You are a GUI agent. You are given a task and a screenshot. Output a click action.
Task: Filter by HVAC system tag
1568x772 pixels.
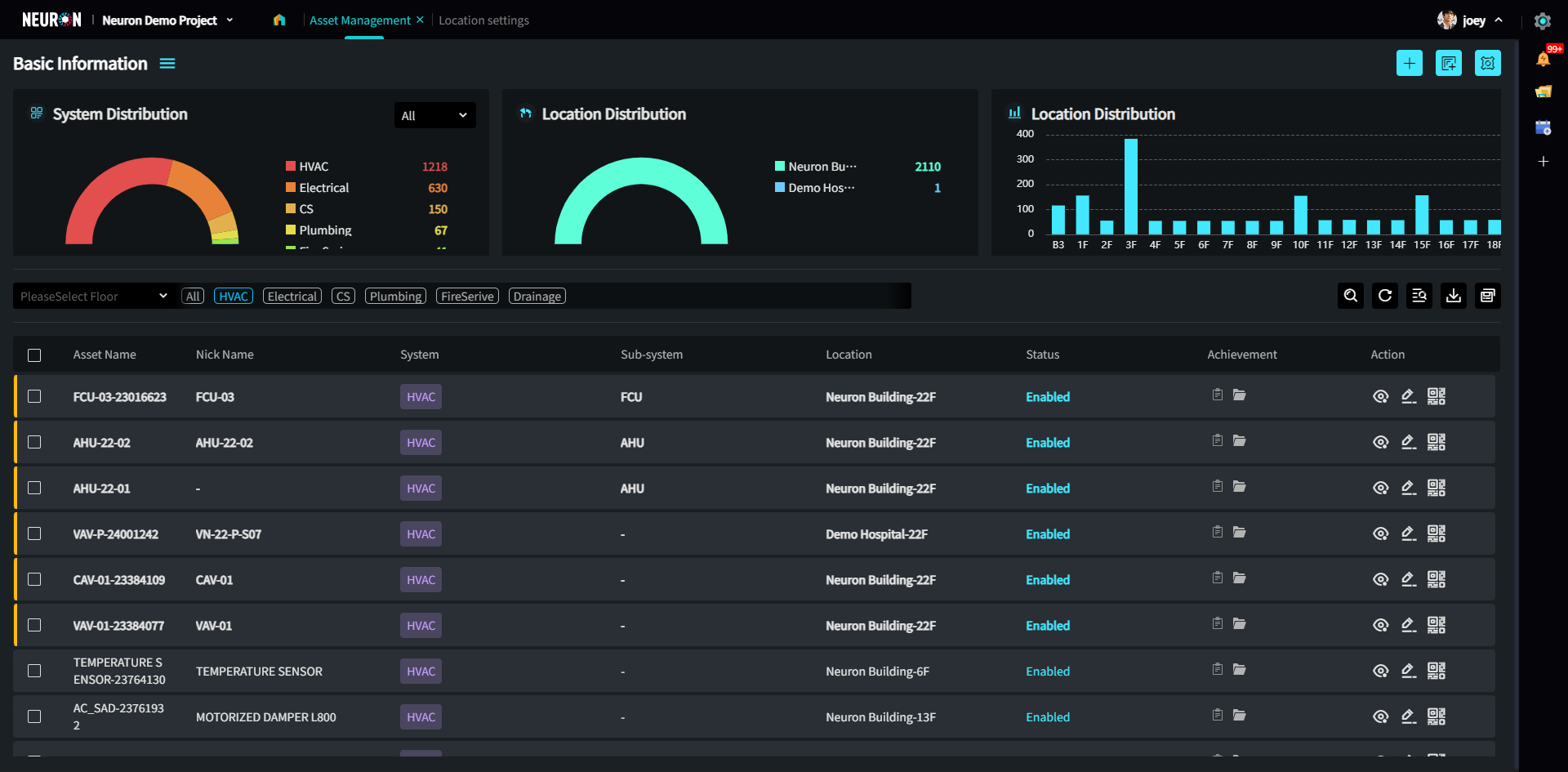234,296
